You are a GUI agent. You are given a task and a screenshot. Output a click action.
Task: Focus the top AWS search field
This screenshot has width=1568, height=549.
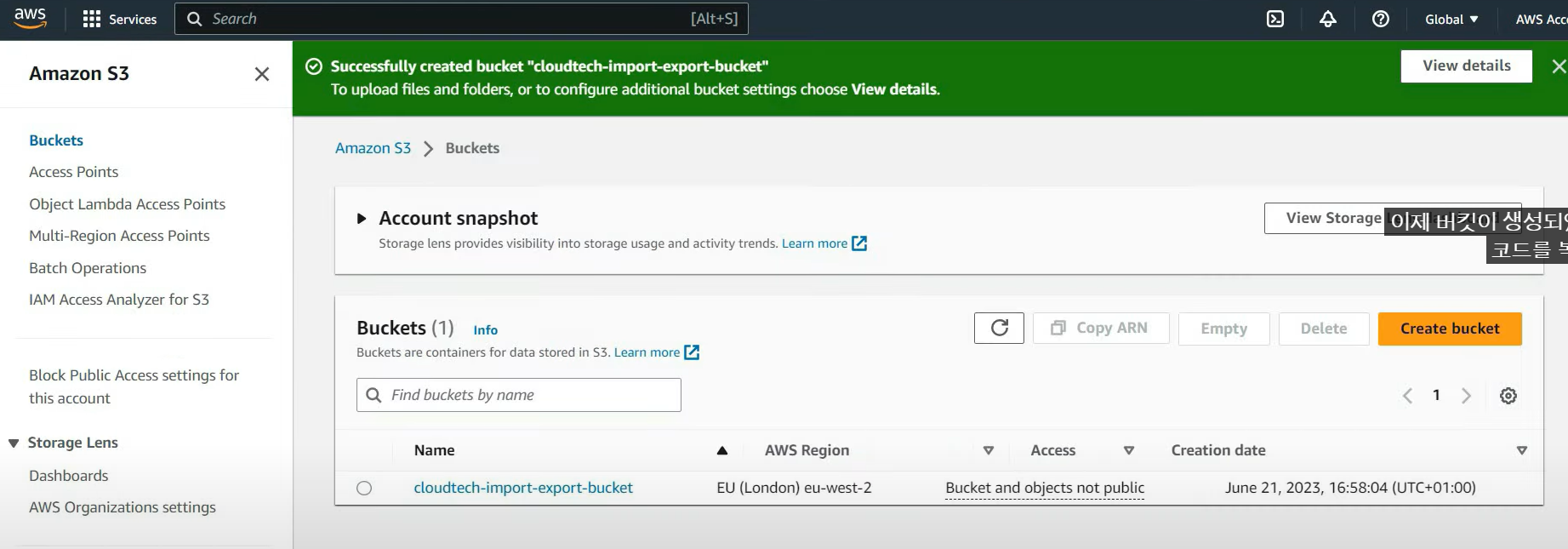[x=461, y=19]
